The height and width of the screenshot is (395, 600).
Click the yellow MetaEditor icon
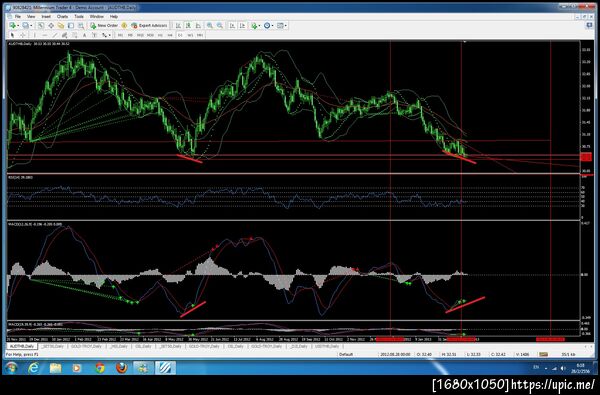point(124,26)
